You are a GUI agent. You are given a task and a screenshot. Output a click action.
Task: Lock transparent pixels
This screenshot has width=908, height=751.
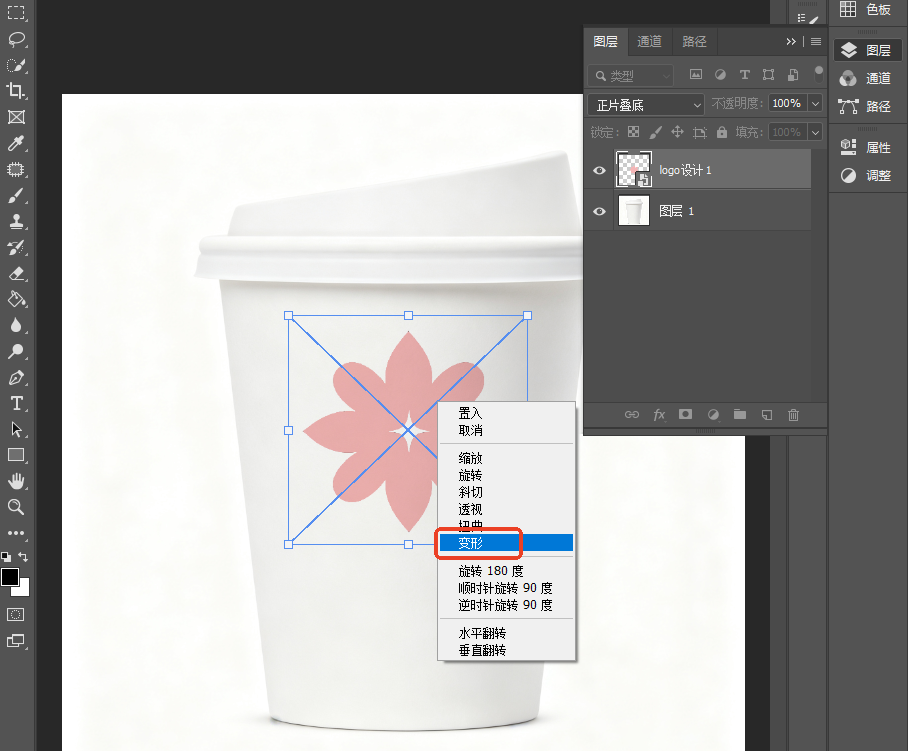pos(634,132)
